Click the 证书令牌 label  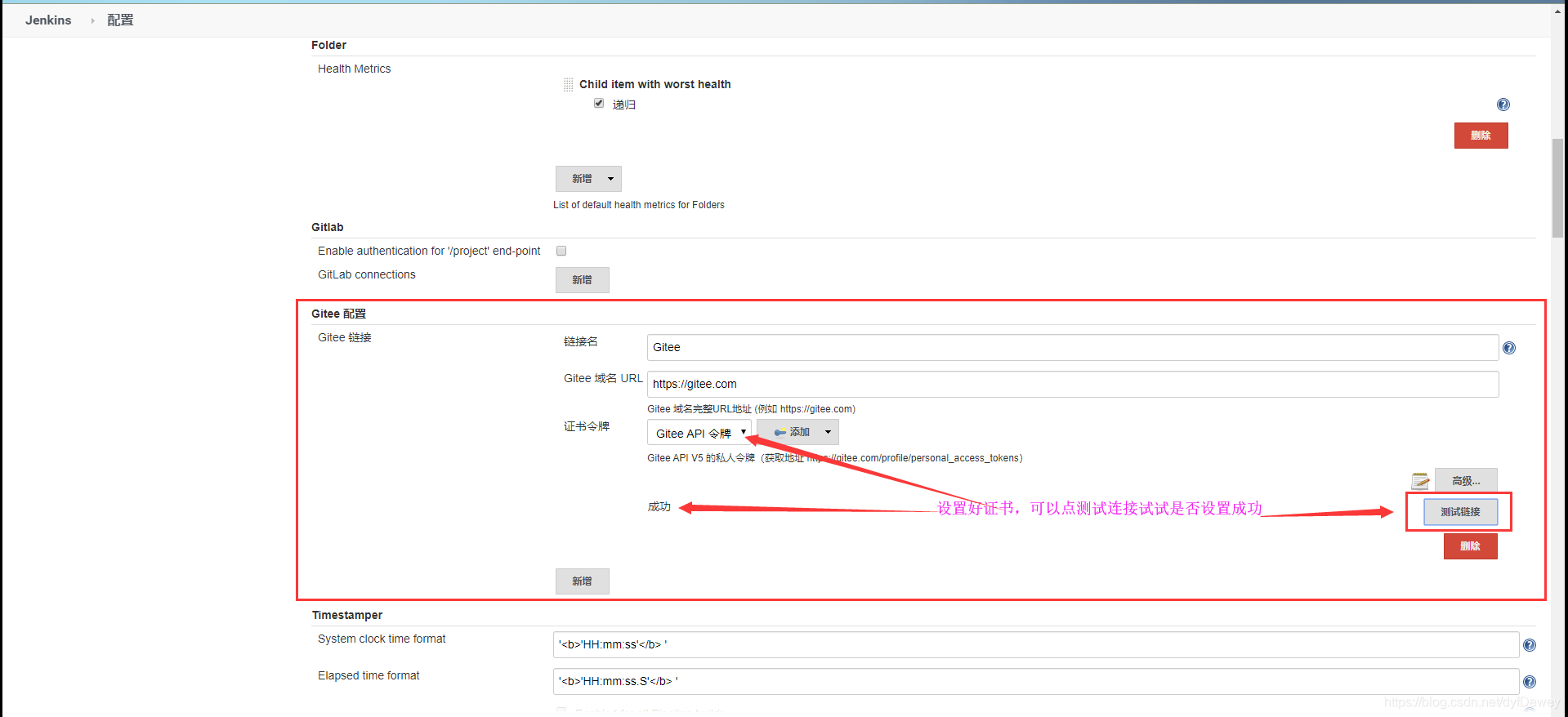tap(587, 426)
